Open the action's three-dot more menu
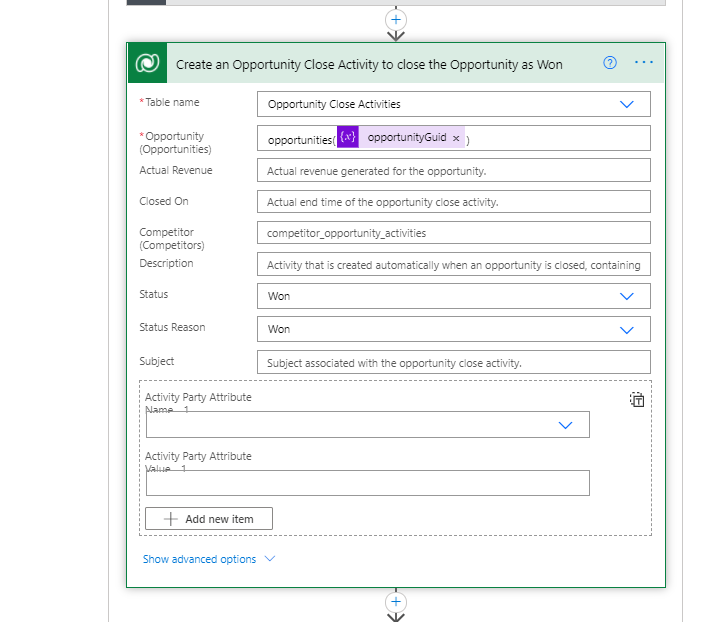Viewport: 728px width, 622px height. [644, 62]
